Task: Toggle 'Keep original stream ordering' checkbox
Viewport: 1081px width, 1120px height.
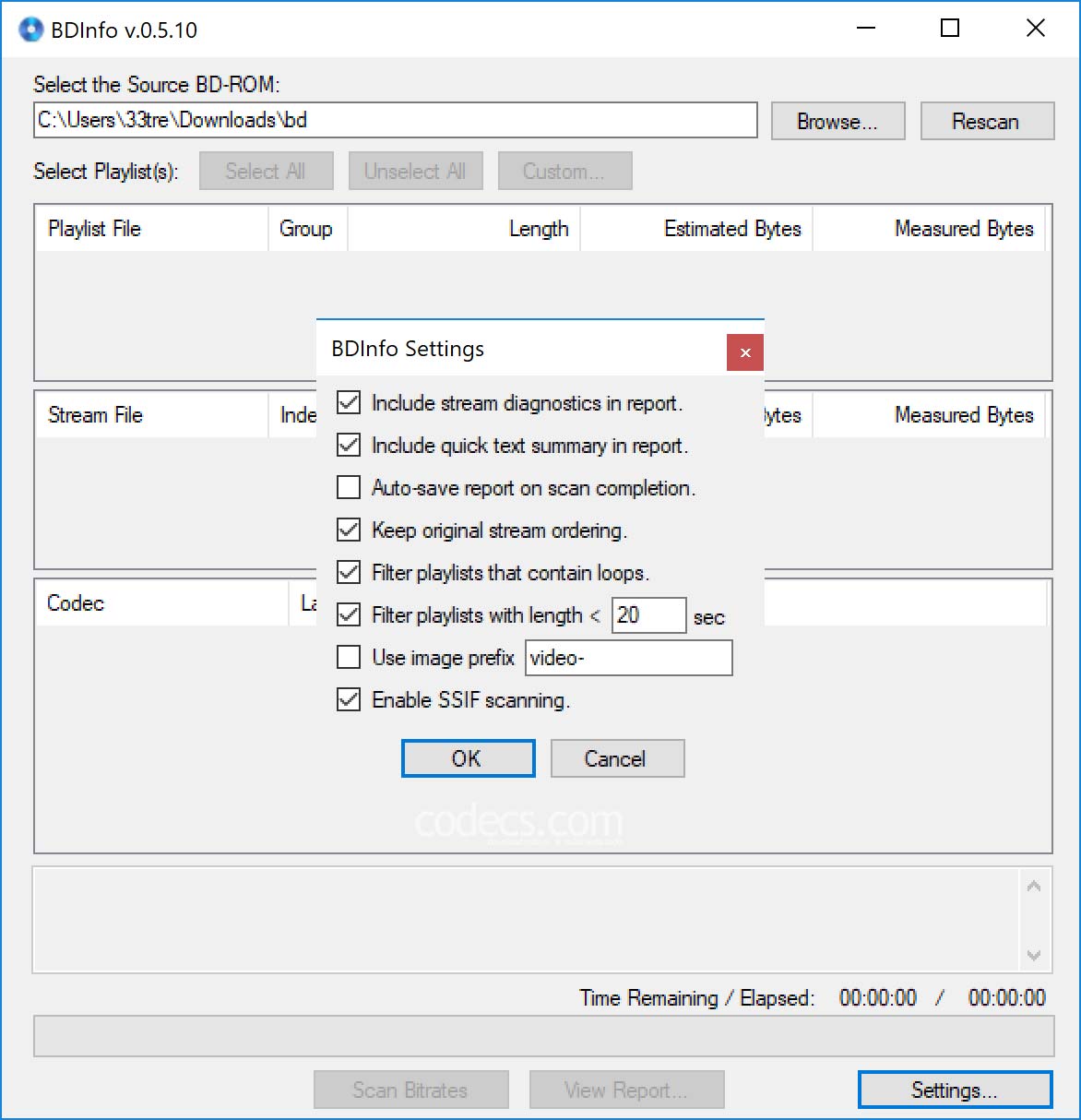Action: 349,530
